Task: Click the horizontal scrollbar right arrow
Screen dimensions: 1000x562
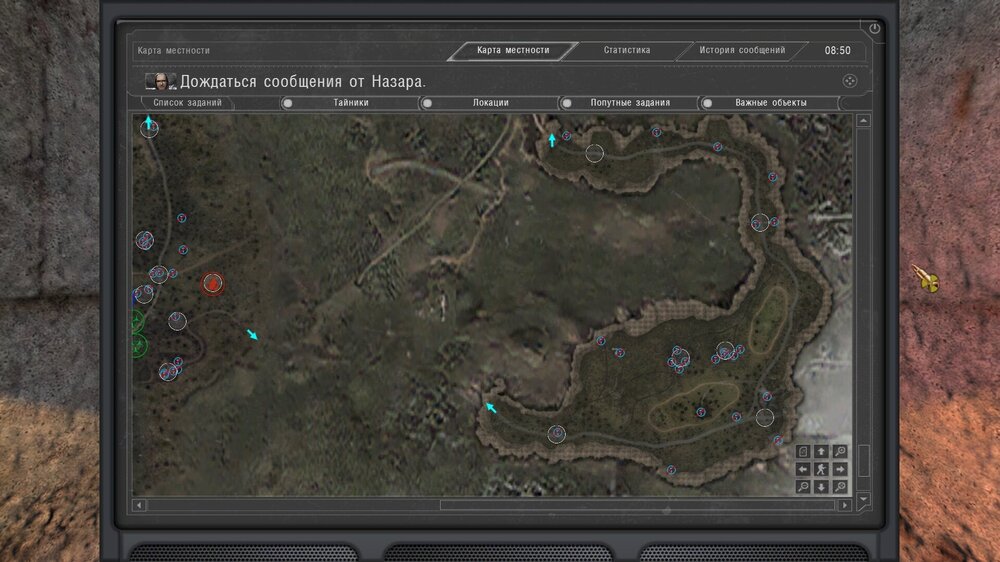Action: click(x=845, y=505)
